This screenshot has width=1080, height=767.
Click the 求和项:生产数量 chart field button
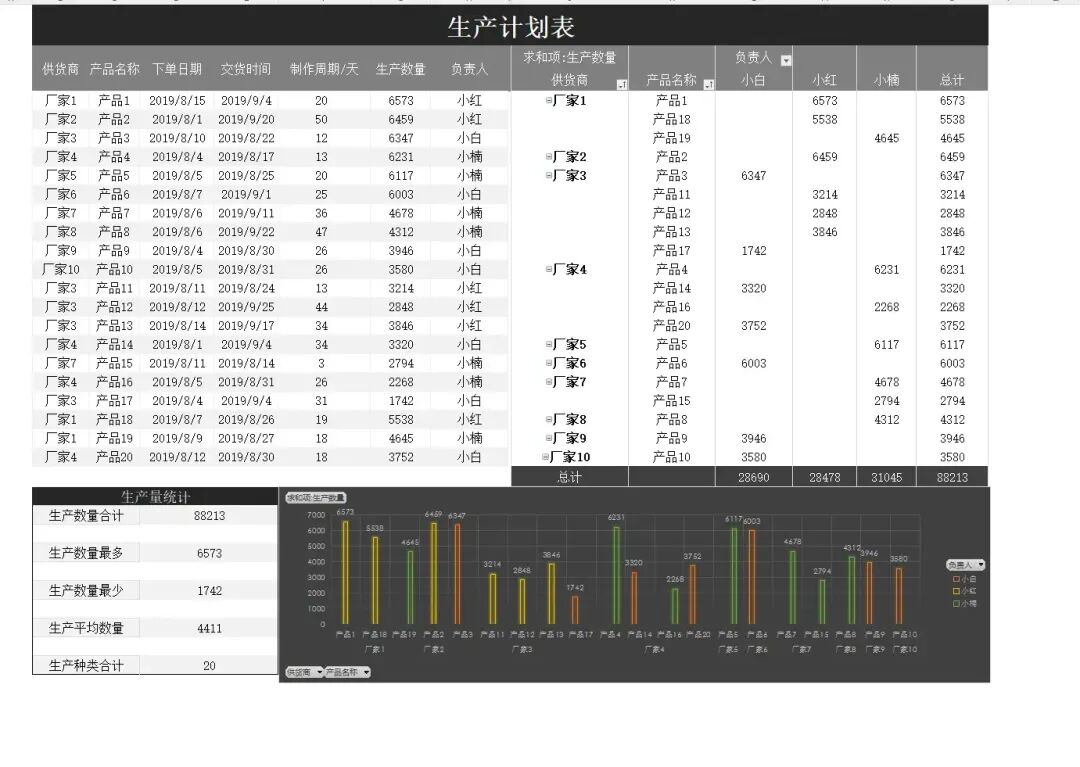316,497
